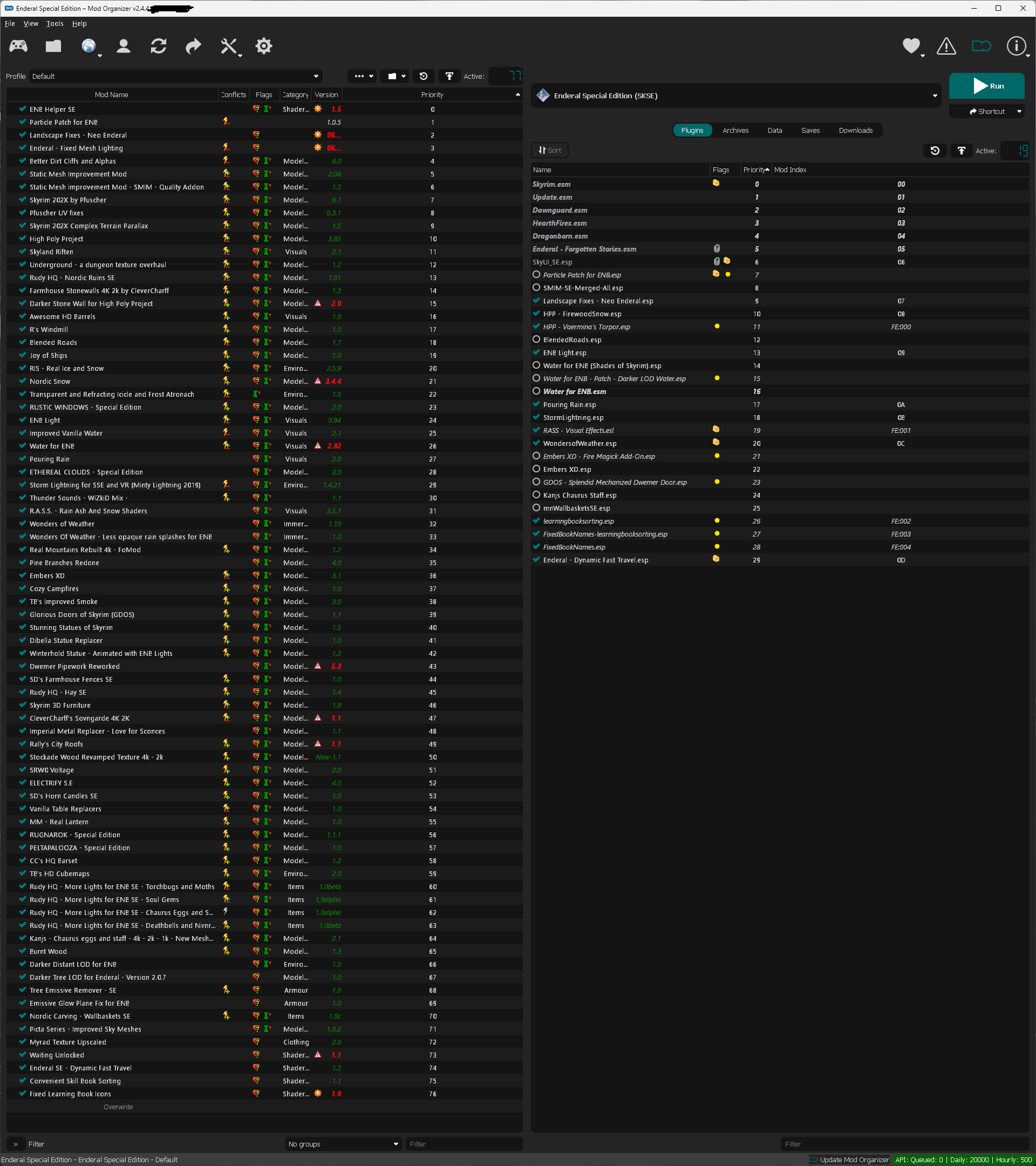1036x1166 pixels.
Task: Open the No groups dropdown
Action: coord(343,1144)
